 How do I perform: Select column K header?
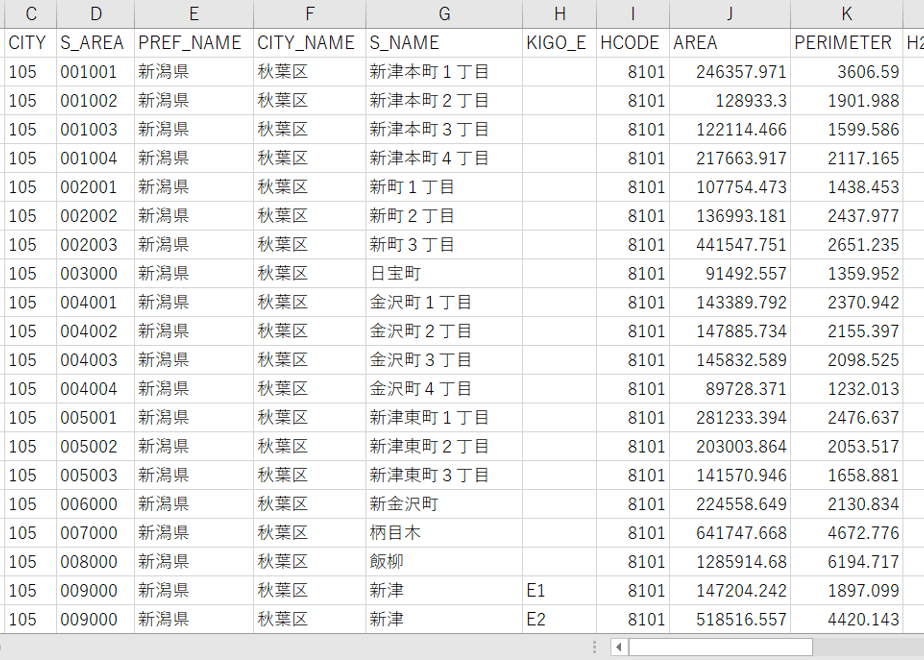846,14
